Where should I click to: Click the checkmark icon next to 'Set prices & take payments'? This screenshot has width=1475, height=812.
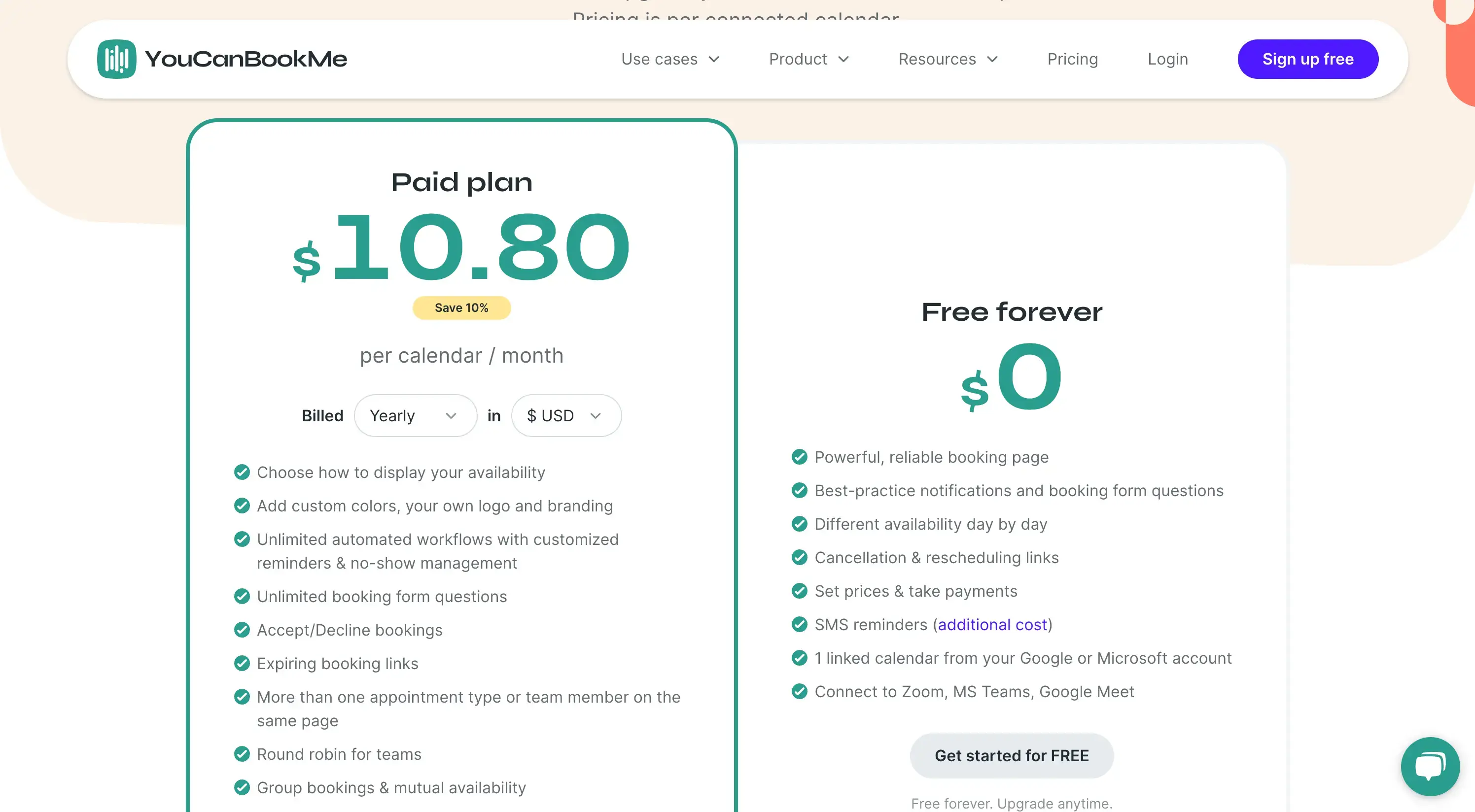point(800,591)
